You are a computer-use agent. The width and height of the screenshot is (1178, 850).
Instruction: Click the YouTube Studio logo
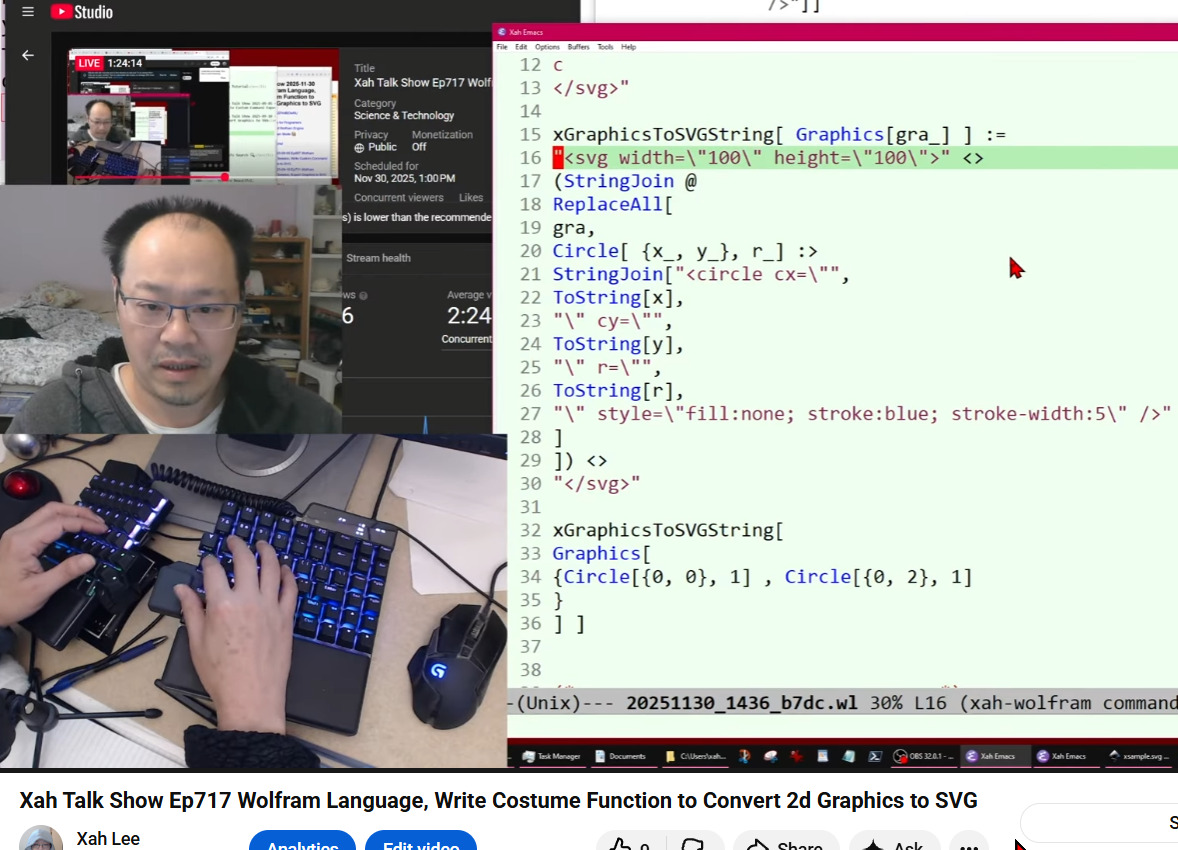click(x=82, y=12)
